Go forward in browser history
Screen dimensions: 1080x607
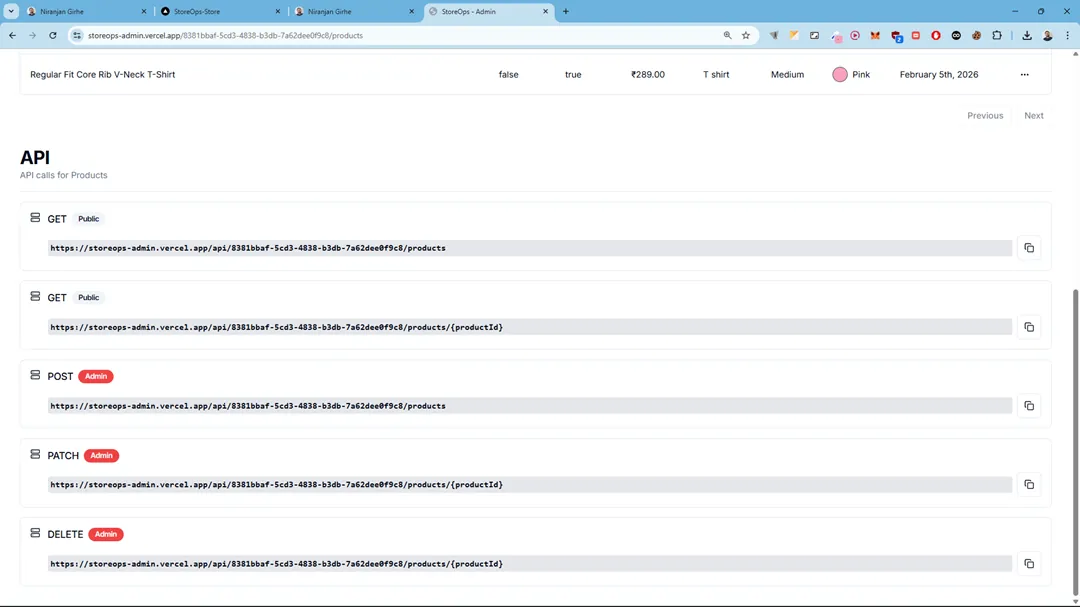pyautogui.click(x=32, y=35)
